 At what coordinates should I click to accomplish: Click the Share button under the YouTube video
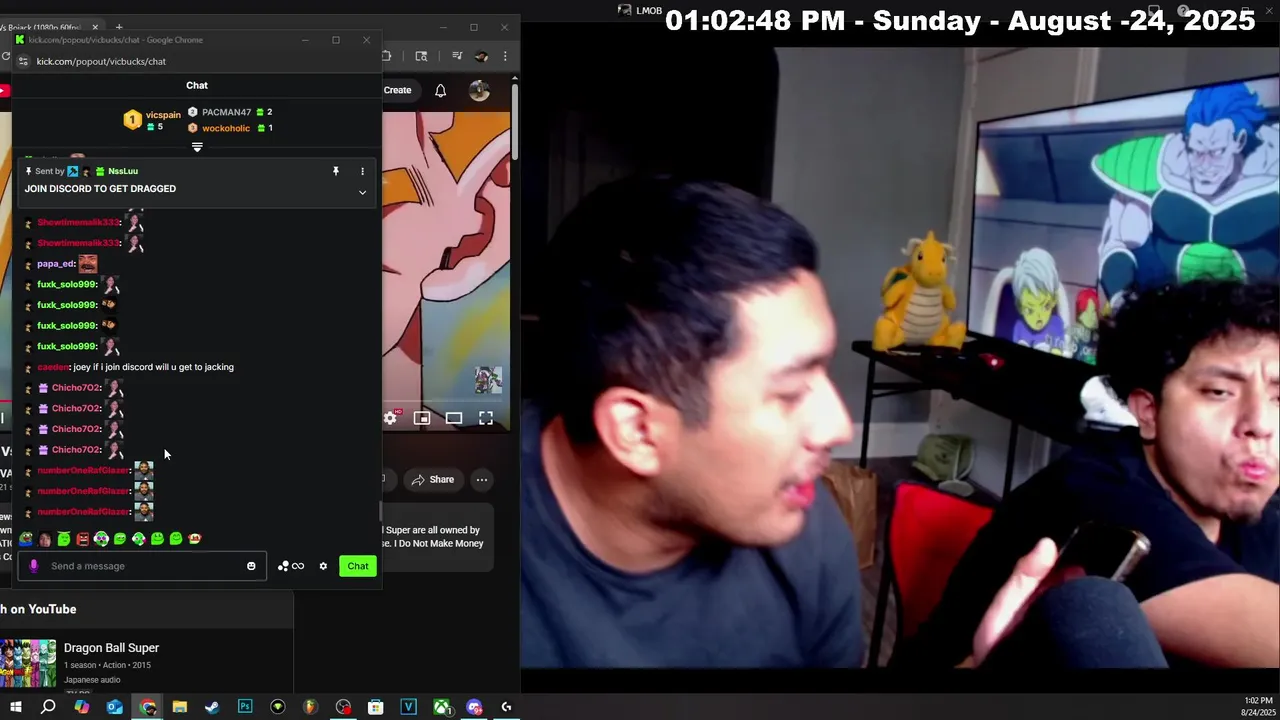pyautogui.click(x=432, y=480)
